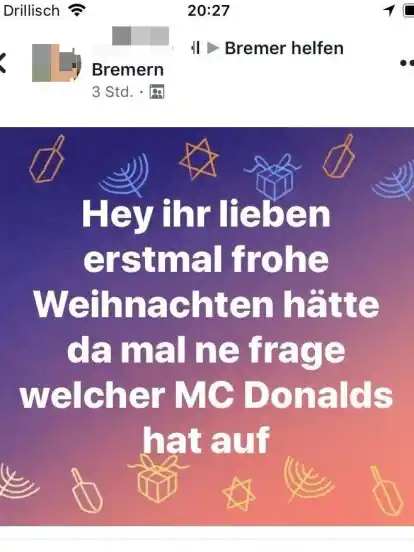Tap the Drillisch carrier label
The height and width of the screenshot is (552, 414).
pyautogui.click(x=31, y=11)
